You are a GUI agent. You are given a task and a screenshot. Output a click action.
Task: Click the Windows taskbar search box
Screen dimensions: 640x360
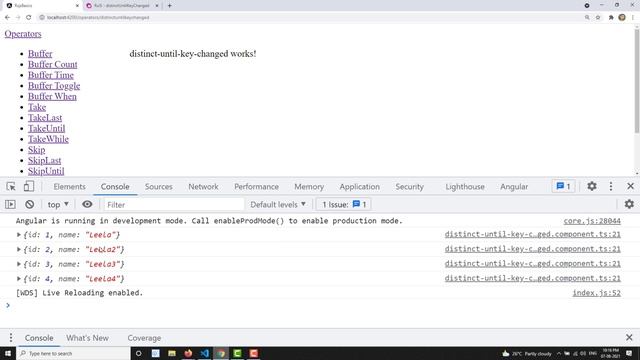tap(74, 353)
